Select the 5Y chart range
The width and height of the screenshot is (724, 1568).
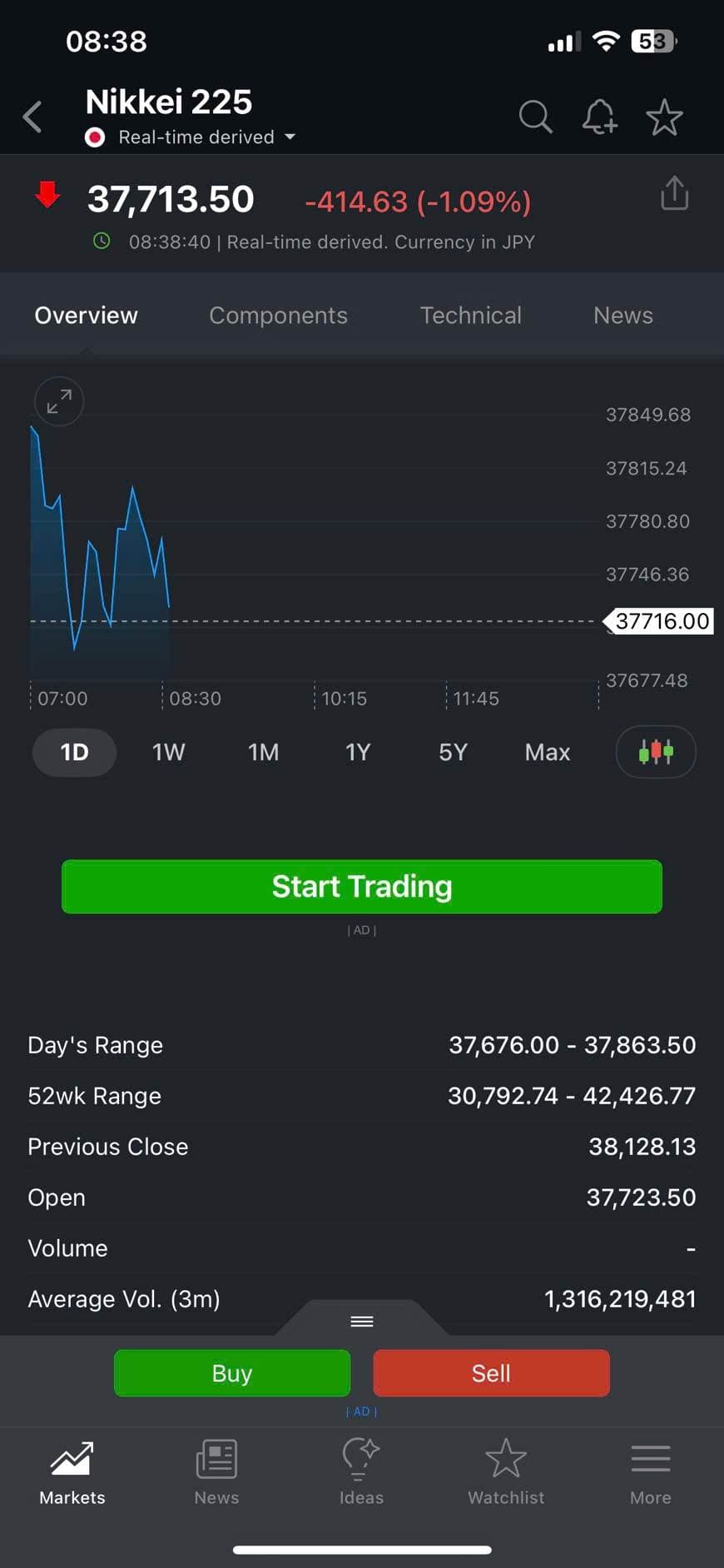click(453, 753)
